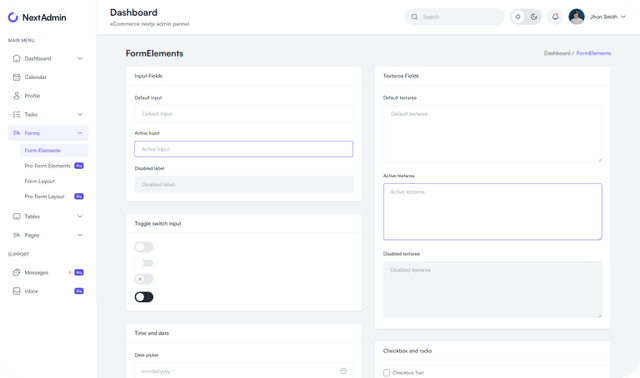The height and width of the screenshot is (378, 640).
Task: Click the 'Checkbox and radio' card title
Action: [x=407, y=351]
